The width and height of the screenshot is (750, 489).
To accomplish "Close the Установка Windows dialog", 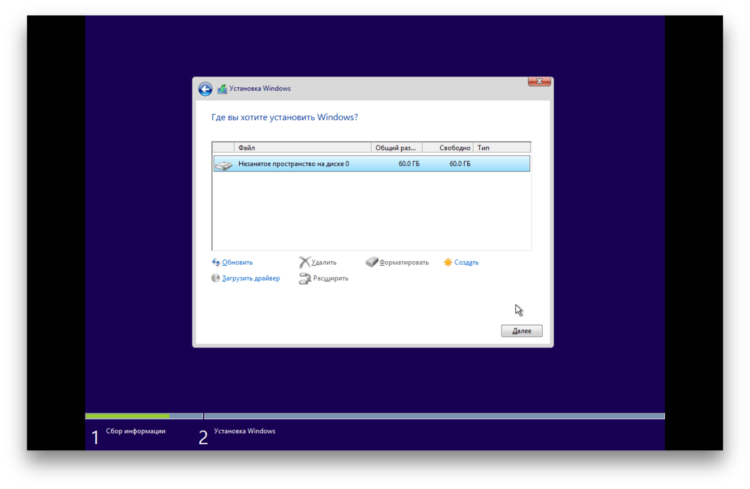I will click(539, 82).
